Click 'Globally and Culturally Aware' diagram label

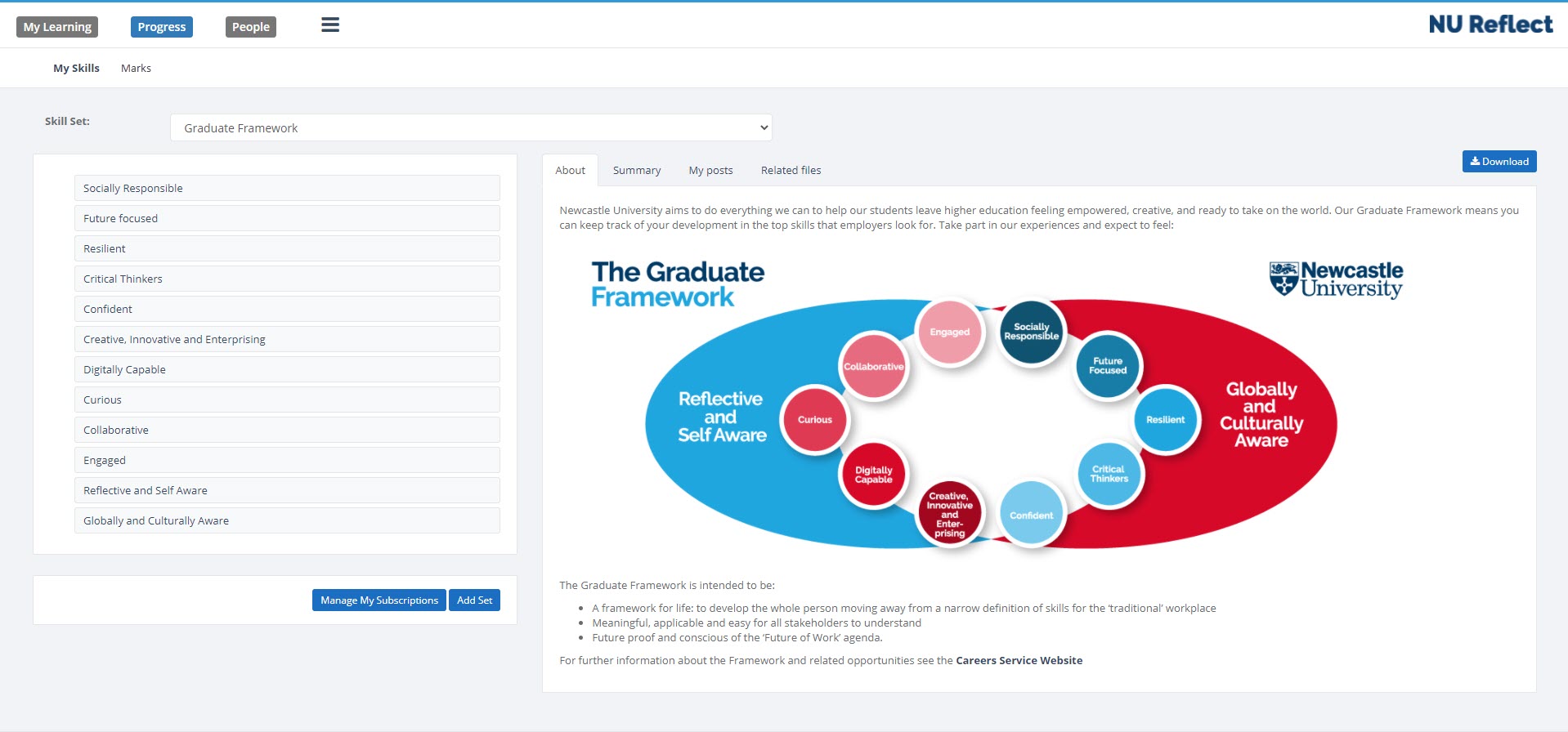[1261, 415]
